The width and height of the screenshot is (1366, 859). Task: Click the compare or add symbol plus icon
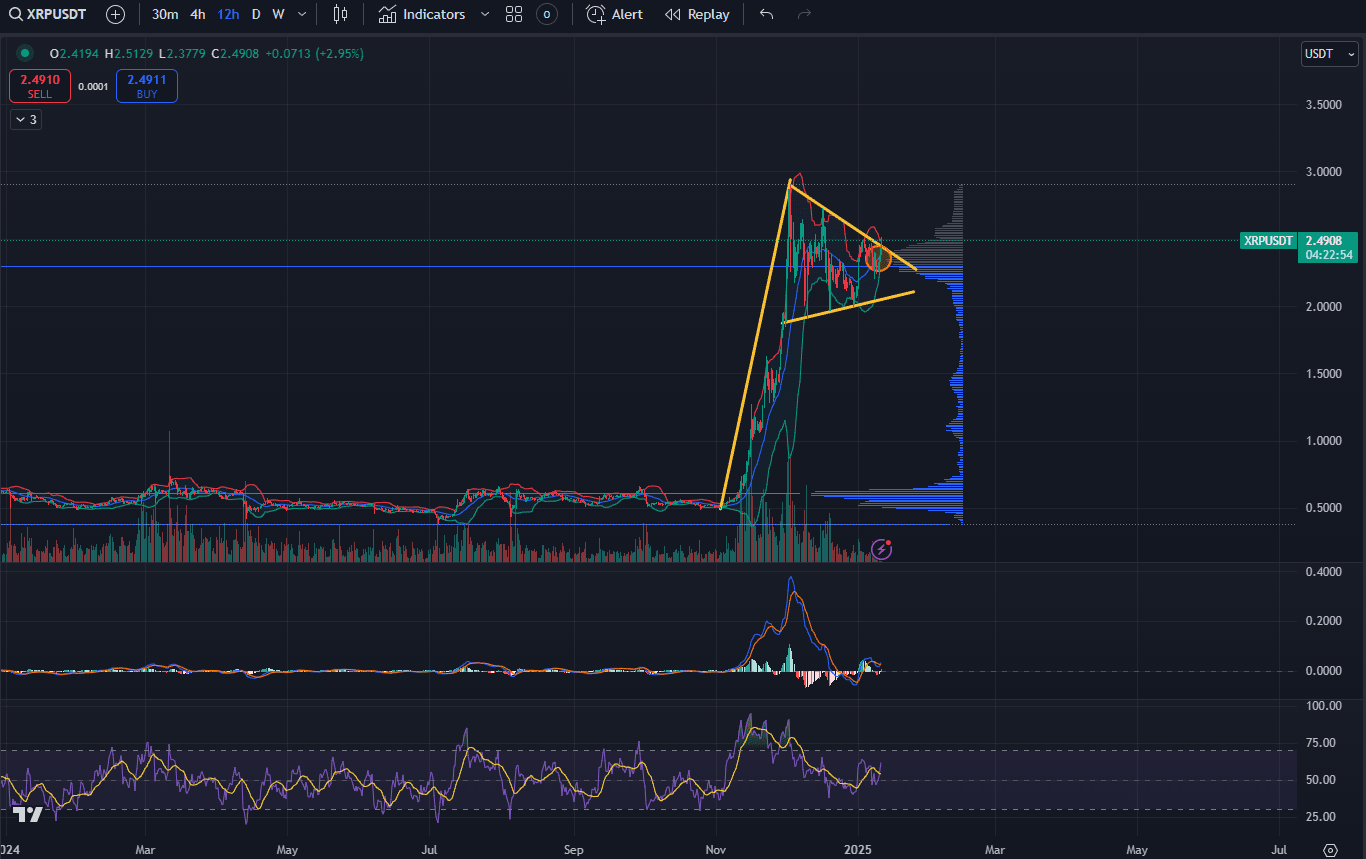click(x=116, y=14)
